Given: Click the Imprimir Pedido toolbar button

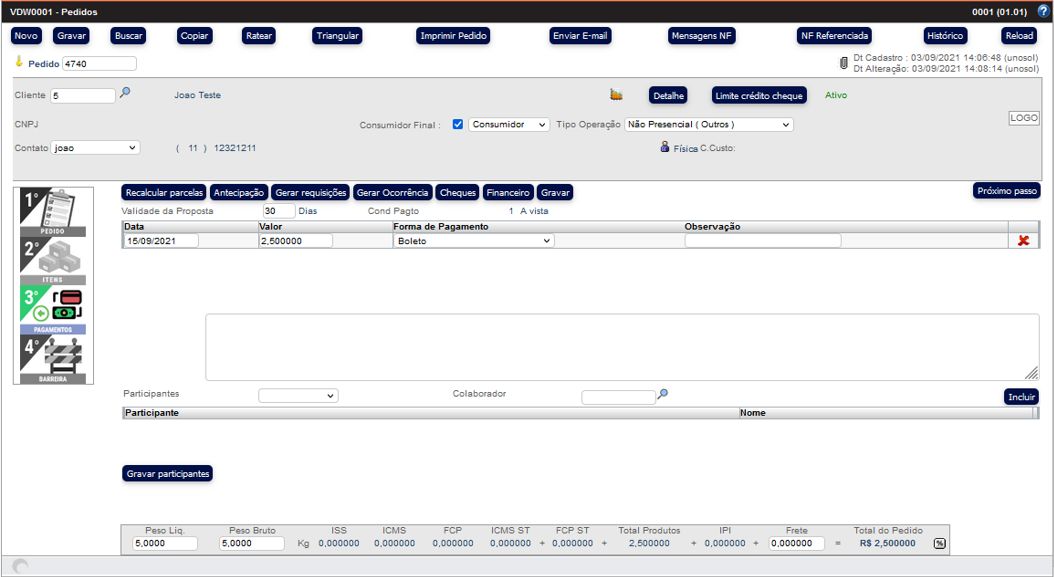Looking at the screenshot, I should point(460,36).
